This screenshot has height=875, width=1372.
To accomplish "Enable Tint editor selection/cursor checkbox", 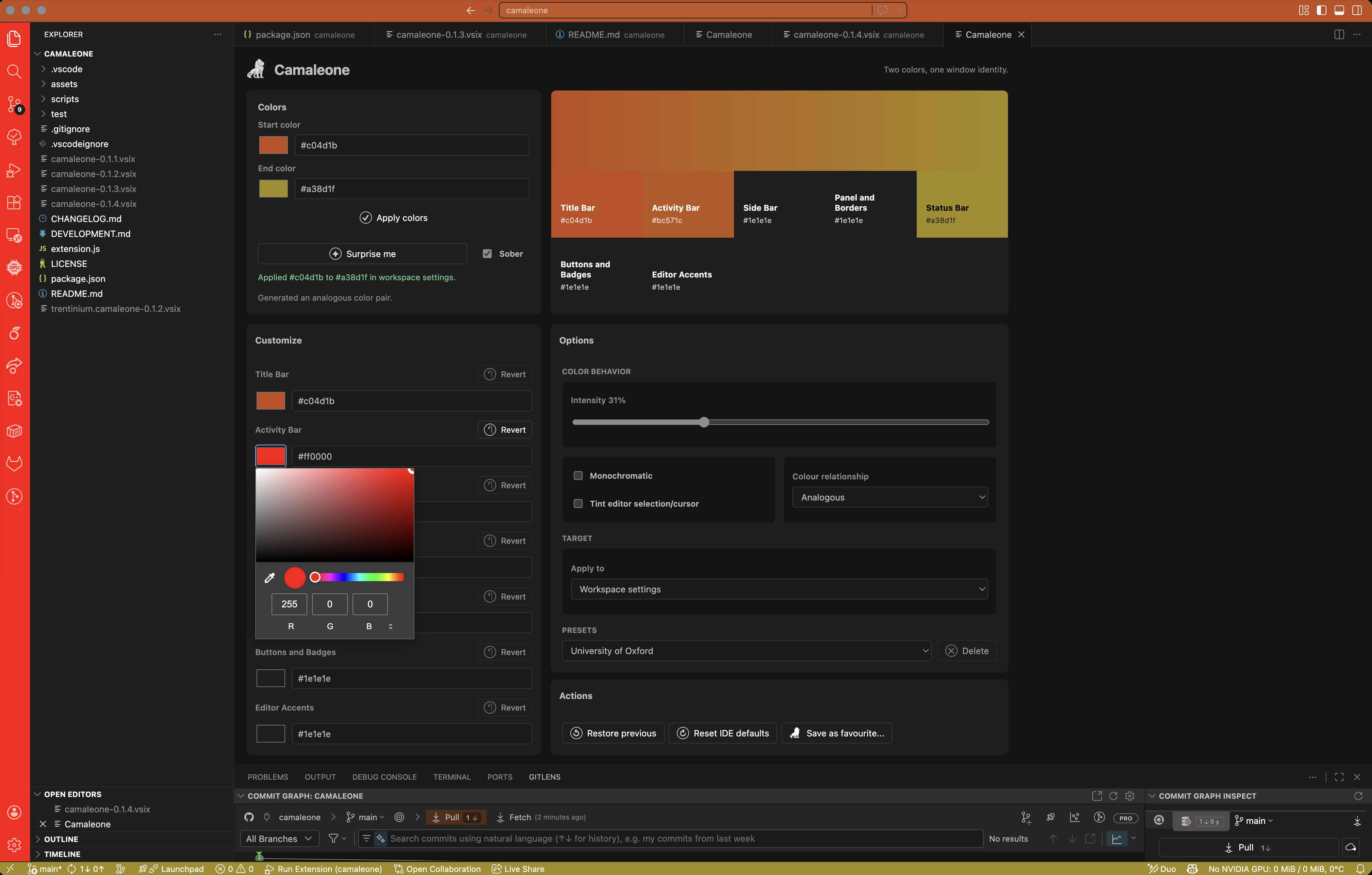I will pos(578,503).
